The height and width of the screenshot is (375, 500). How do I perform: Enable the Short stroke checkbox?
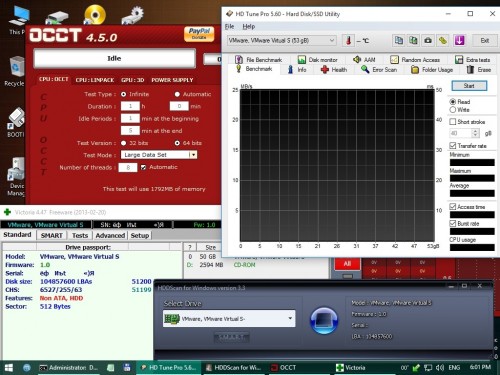(453, 122)
